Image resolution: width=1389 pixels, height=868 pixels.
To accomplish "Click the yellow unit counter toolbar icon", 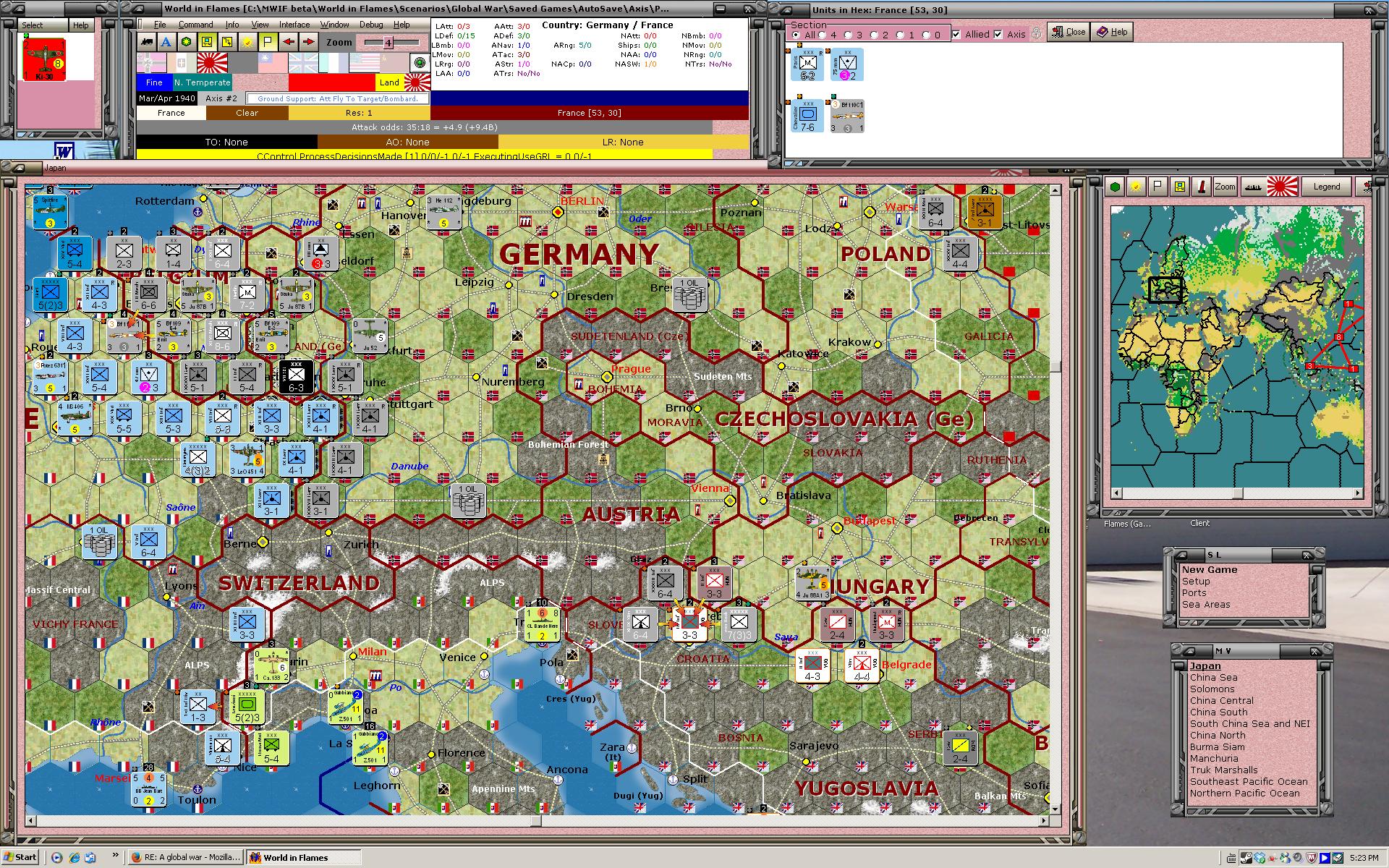I will 207,42.
